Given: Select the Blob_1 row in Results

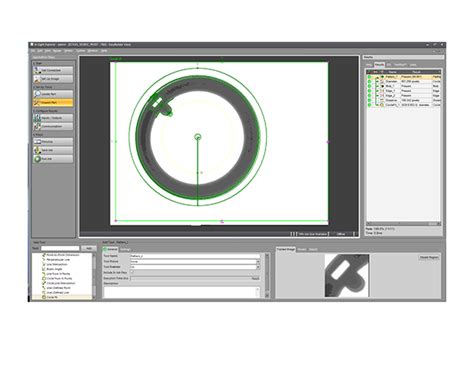Looking at the screenshot, I should 404,86.
